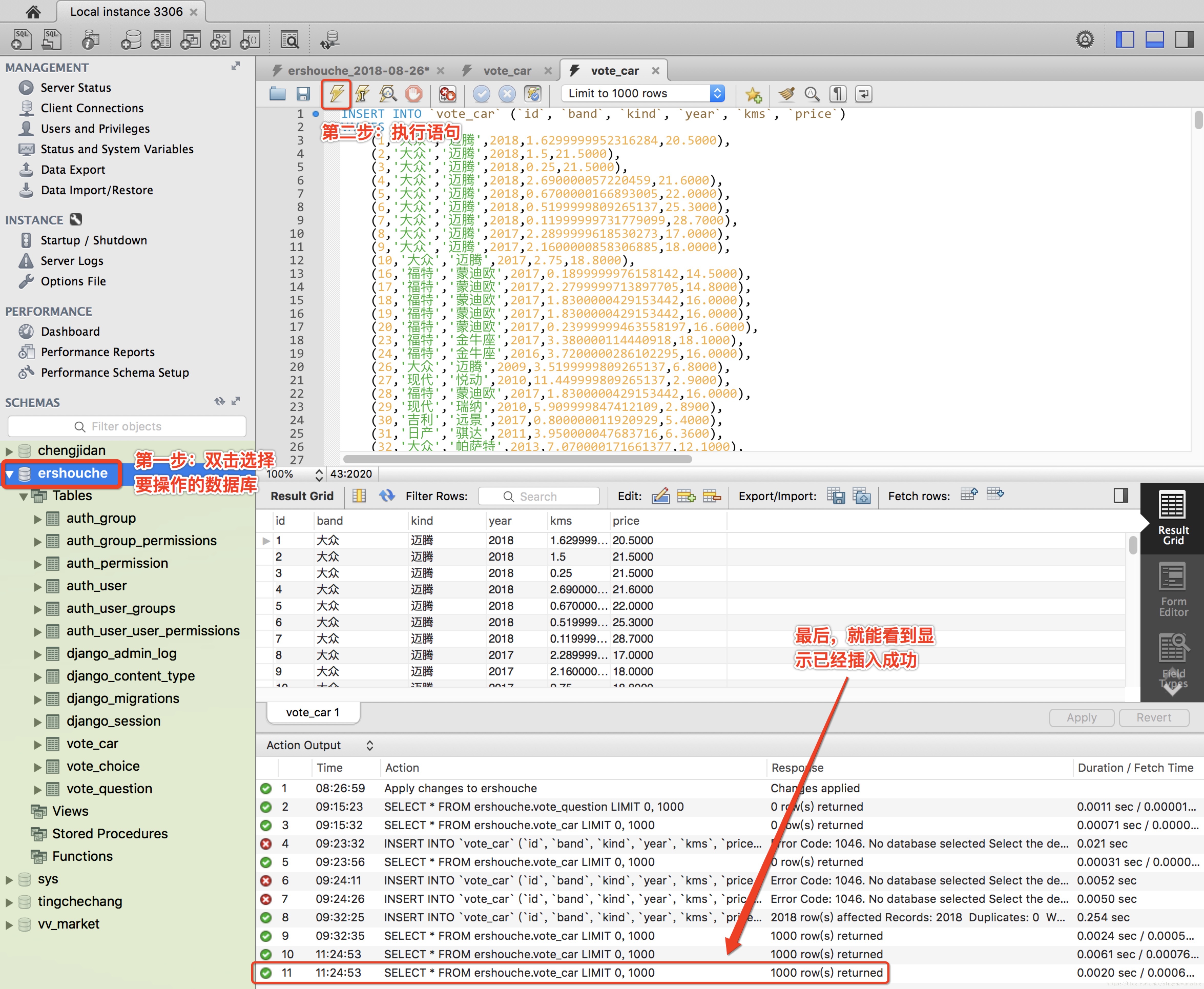
Task: Expand the vote_car table node
Action: [38, 744]
